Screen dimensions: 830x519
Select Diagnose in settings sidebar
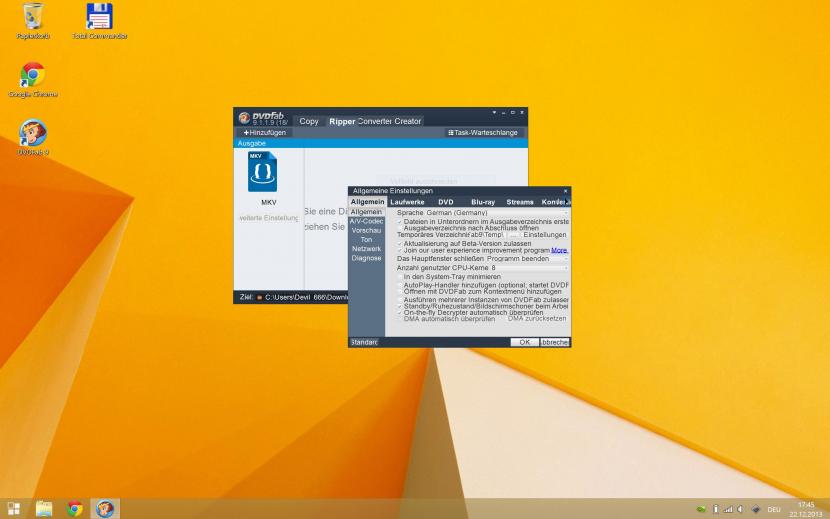[366, 258]
